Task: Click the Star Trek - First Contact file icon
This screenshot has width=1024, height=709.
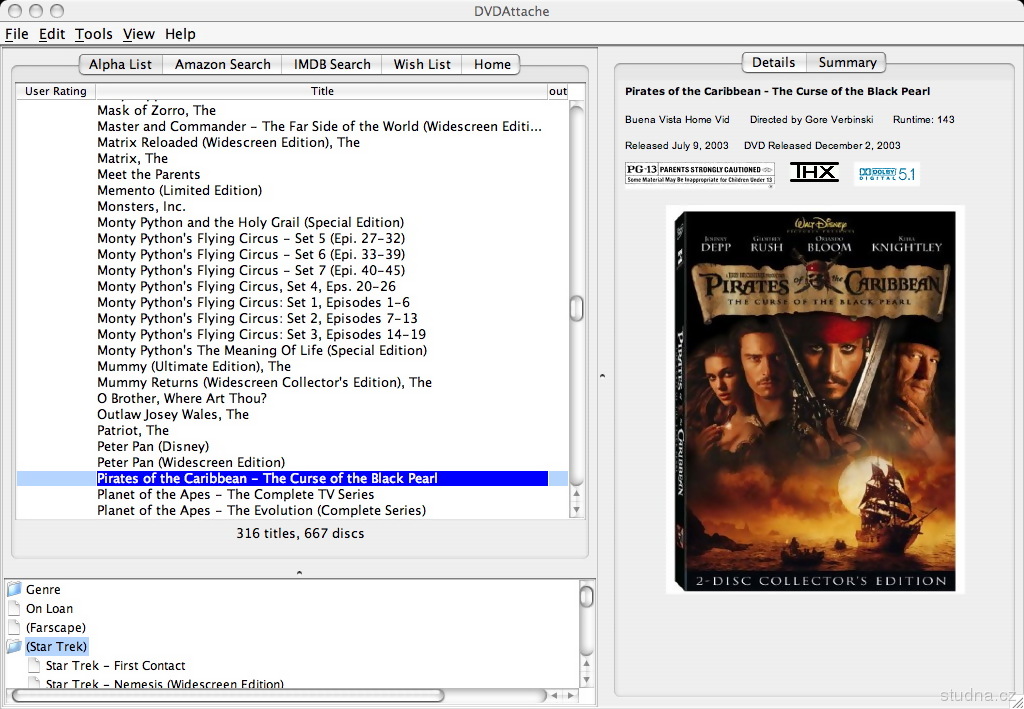Action: [34, 666]
